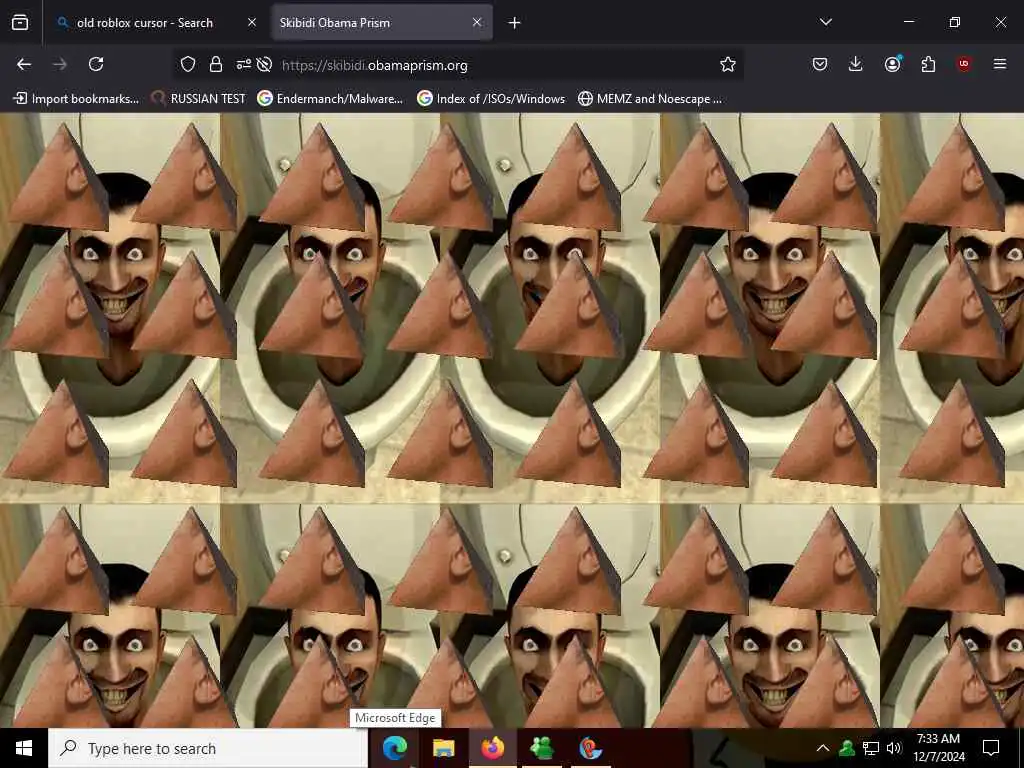
Task: Open the uBlock Origin extension icon
Action: [x=964, y=64]
